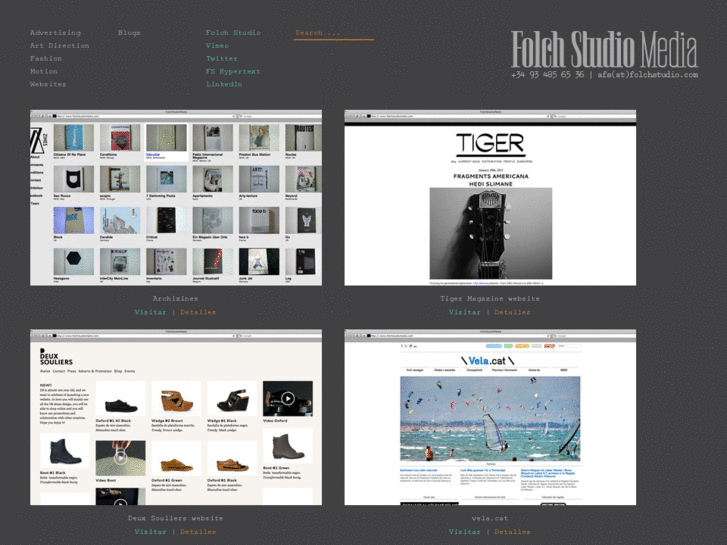
Task: Click the Folch Studio Media logo
Action: point(604,49)
